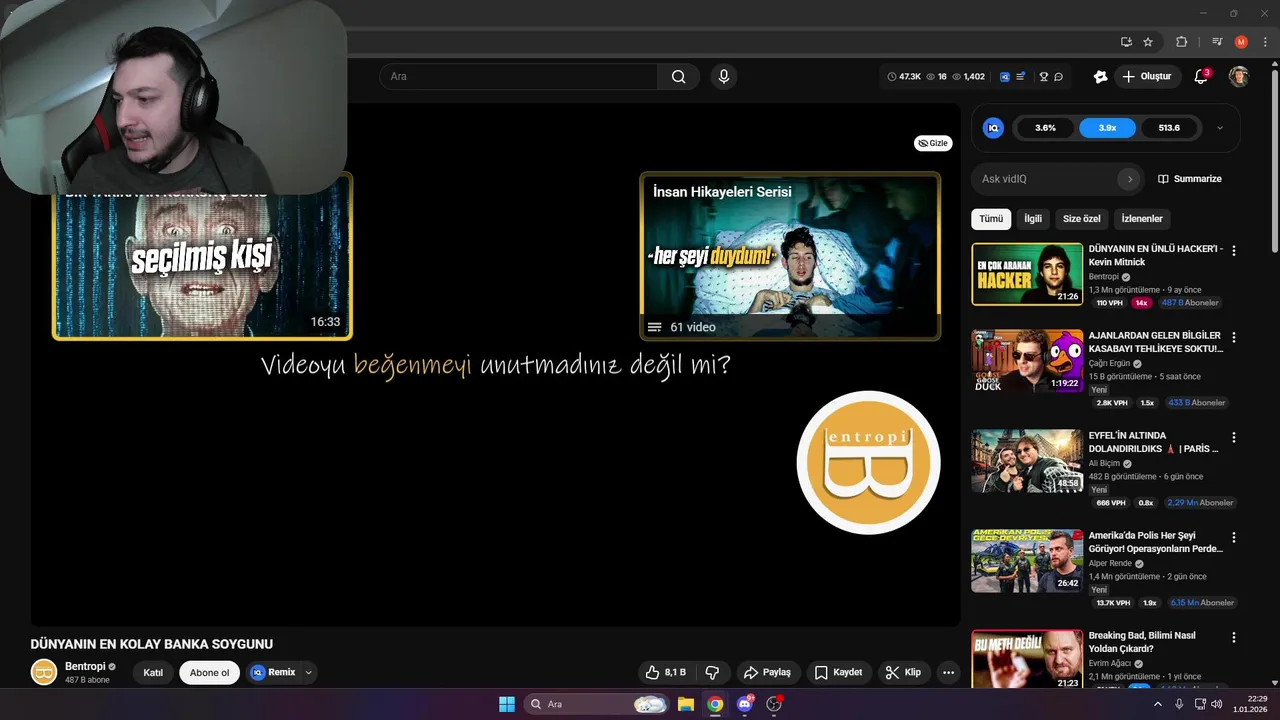Open İnsan Hikayeleri Serisi playlist card
This screenshot has height=720, width=1280.
tap(790, 257)
